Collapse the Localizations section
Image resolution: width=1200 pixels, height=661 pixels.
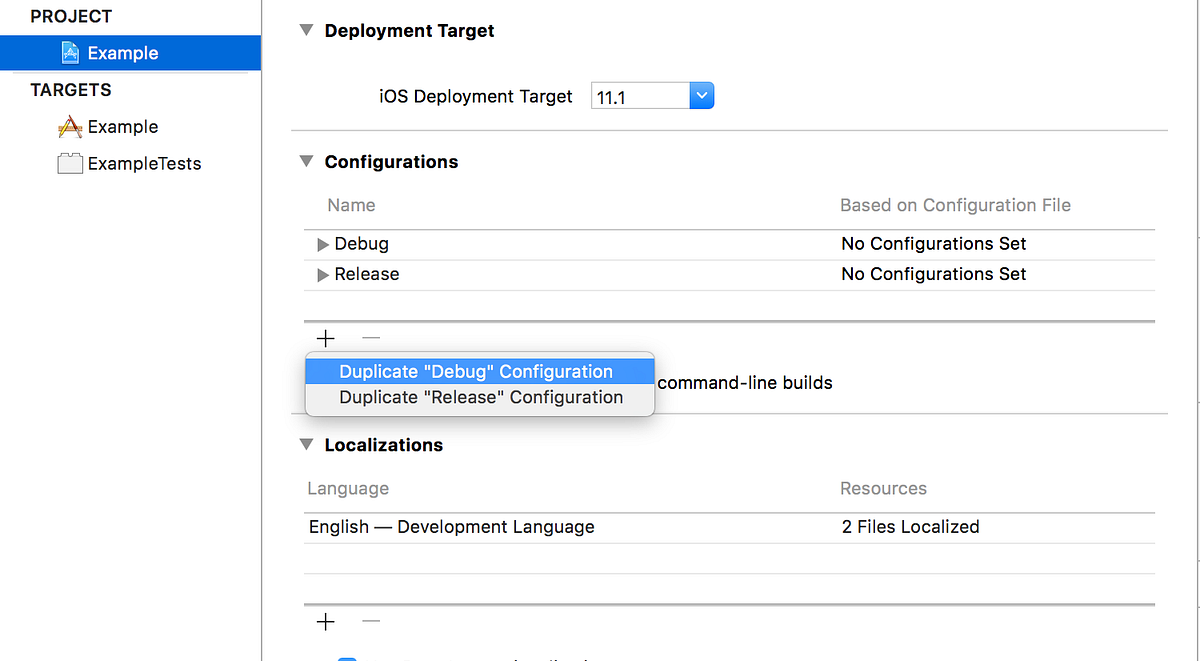(306, 444)
